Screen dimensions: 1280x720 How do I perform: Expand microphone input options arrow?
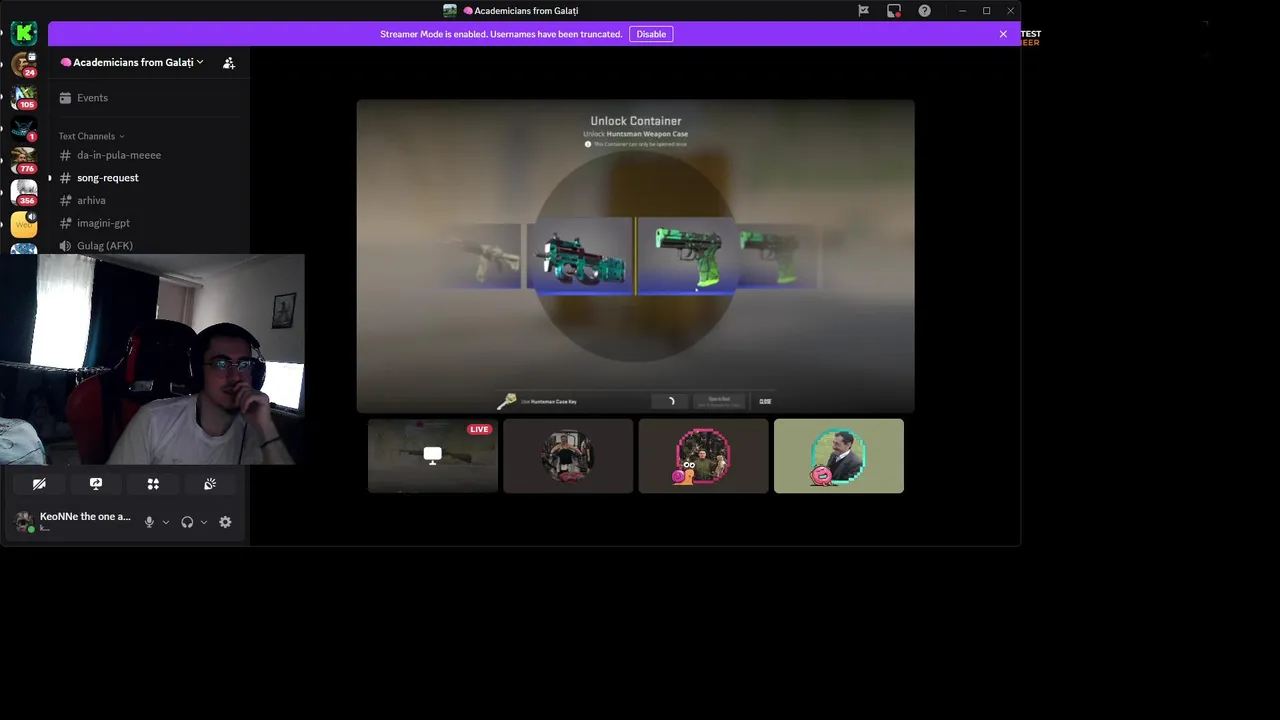point(166,522)
